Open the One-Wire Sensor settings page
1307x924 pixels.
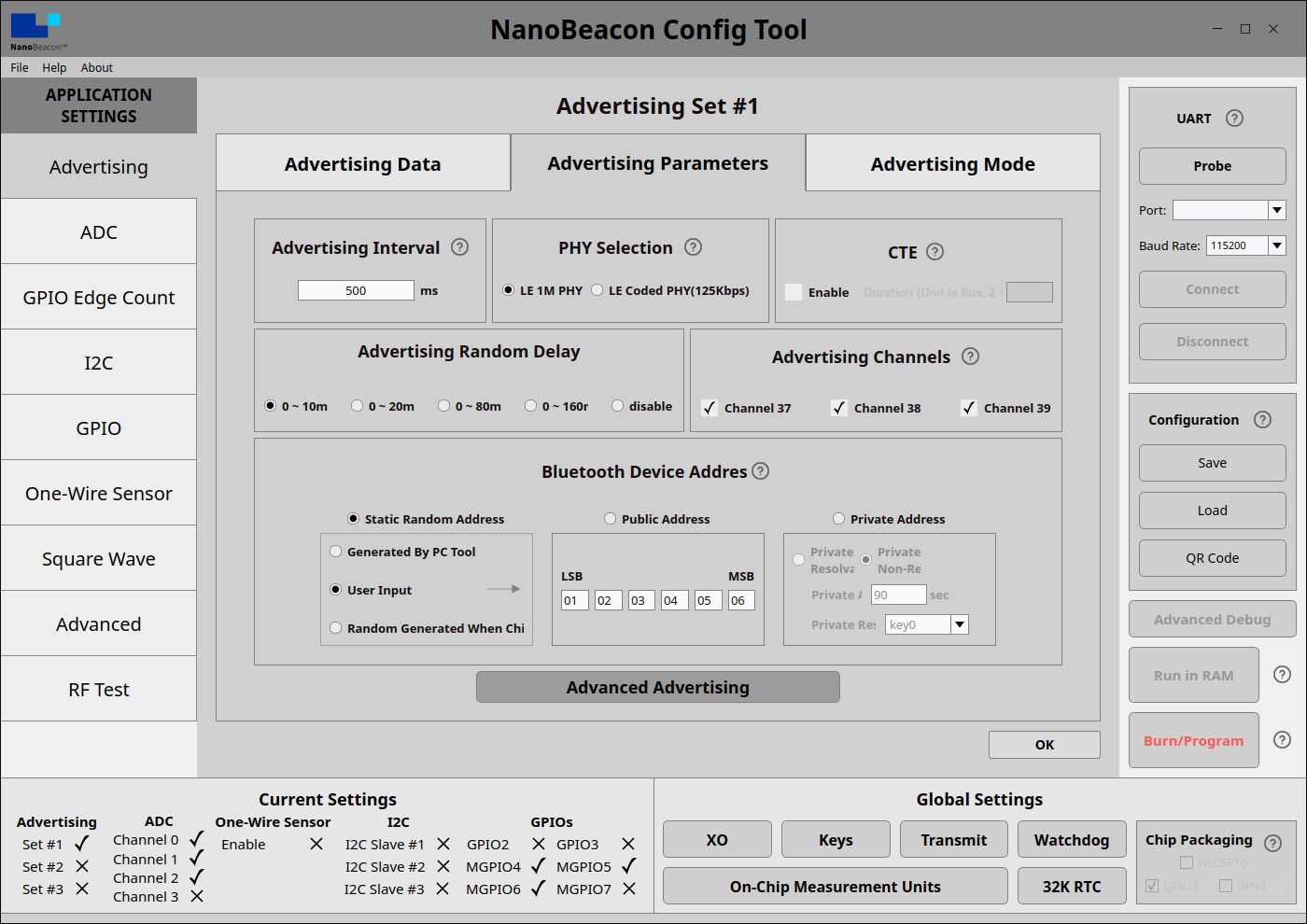click(99, 493)
